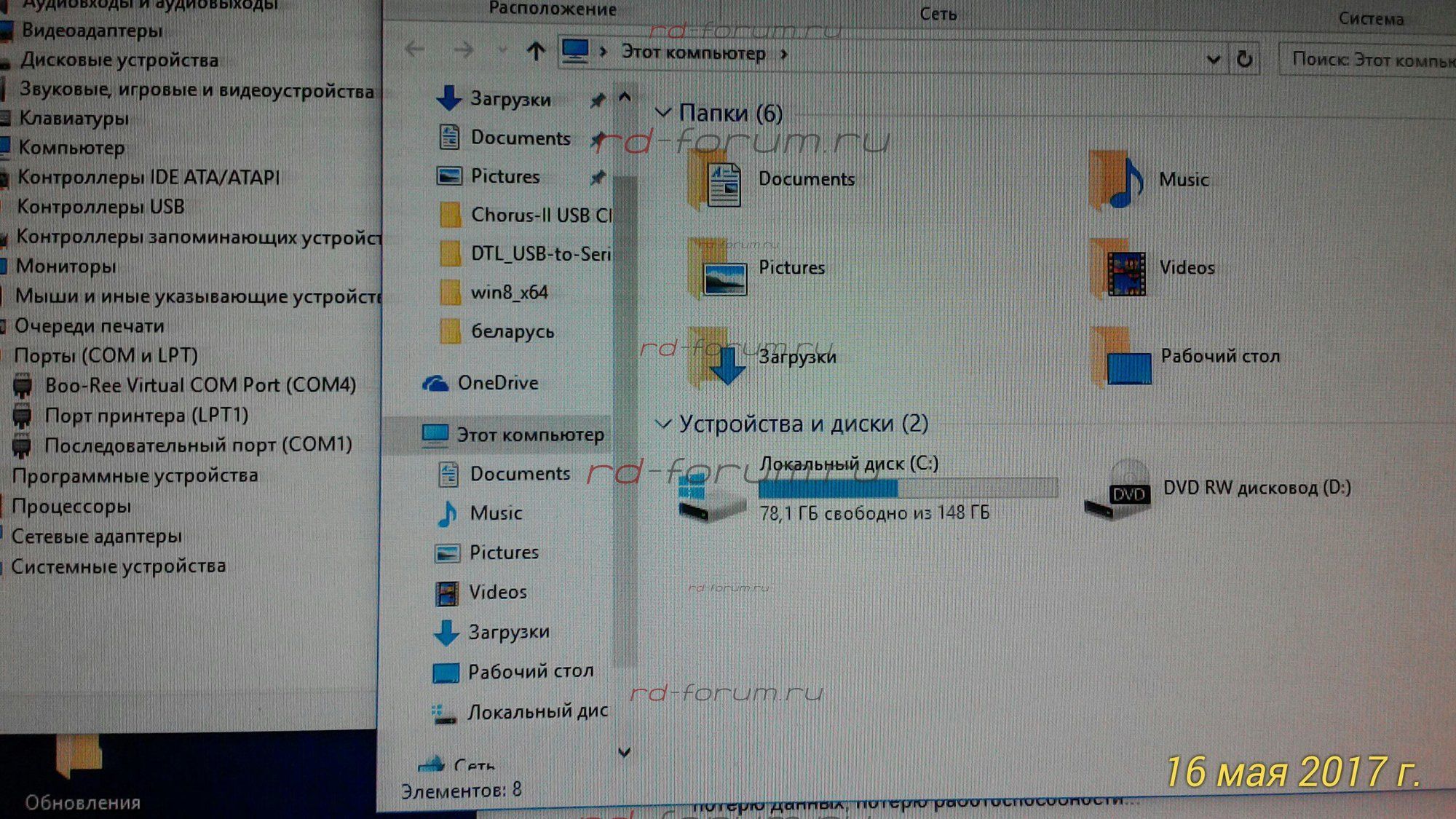Open 'DTL_USB-to-Seri' folder in sidebar

(524, 253)
